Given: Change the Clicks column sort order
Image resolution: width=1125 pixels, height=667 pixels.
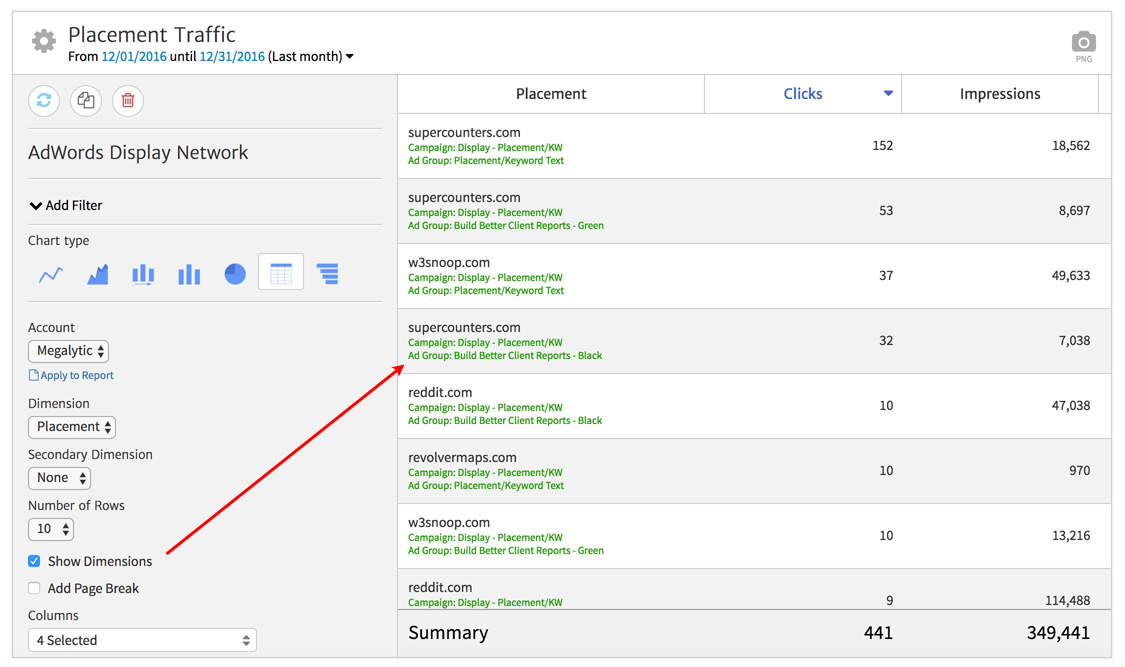Looking at the screenshot, I should [887, 93].
